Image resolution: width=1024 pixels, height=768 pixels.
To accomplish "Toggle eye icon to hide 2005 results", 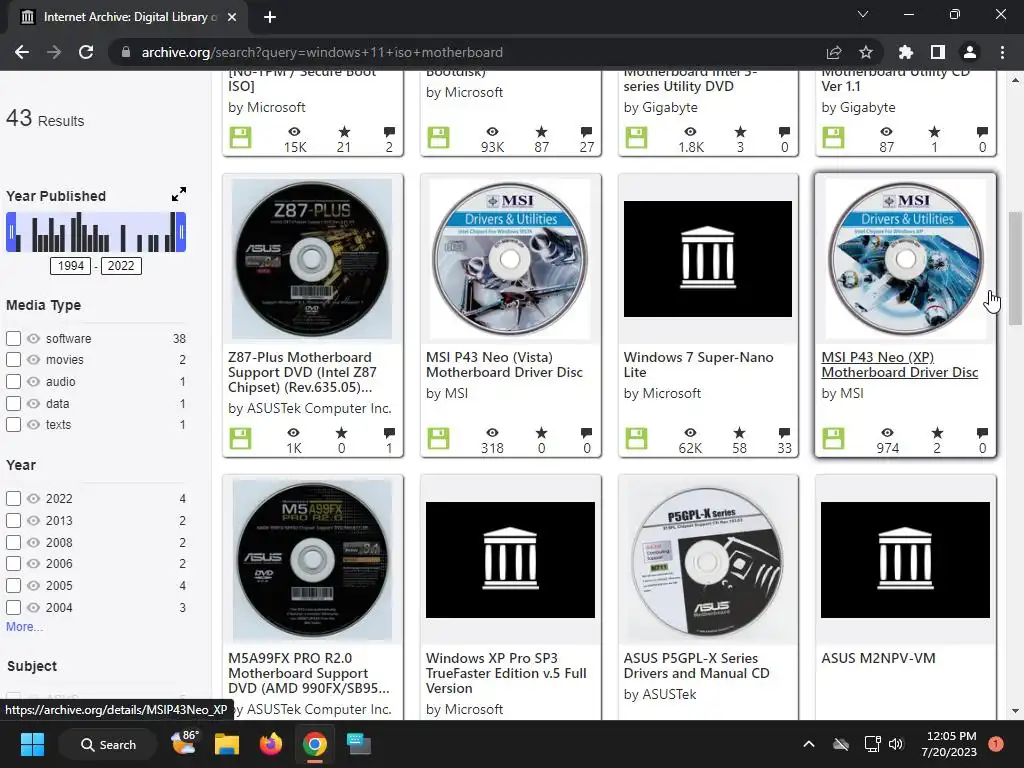I will [x=33, y=585].
